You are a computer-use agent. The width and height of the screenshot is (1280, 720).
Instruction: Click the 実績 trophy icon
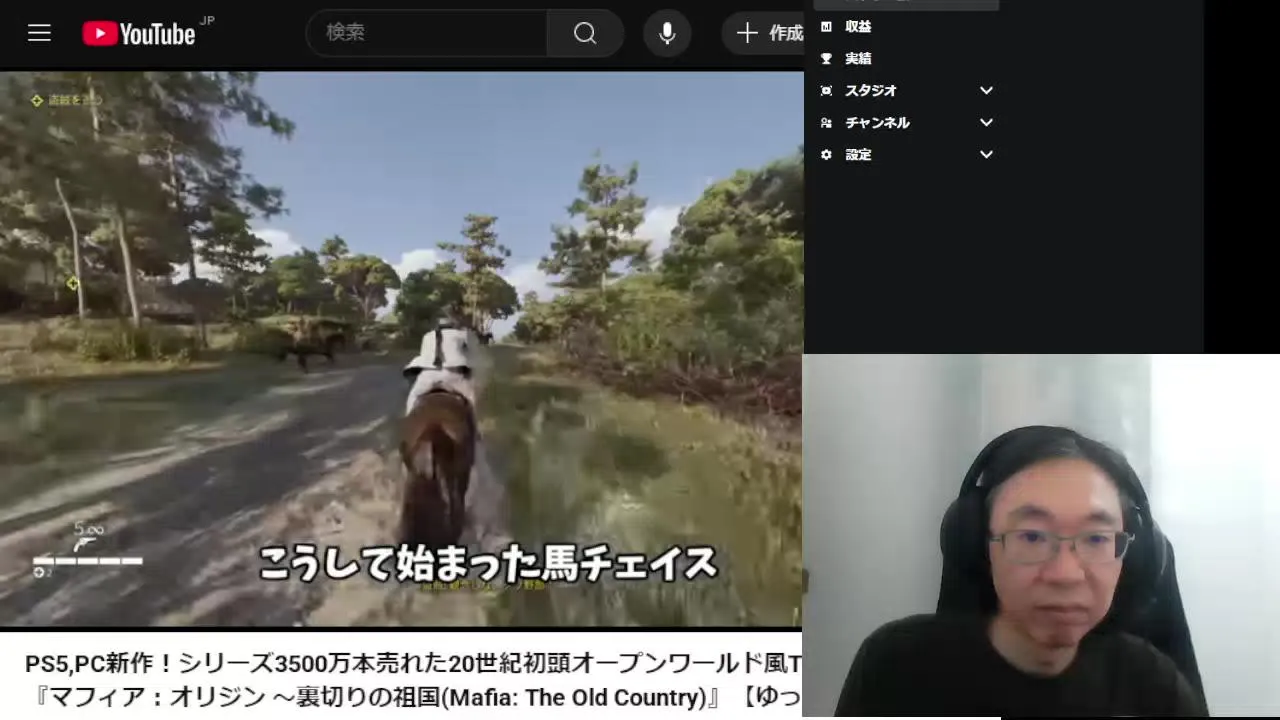[x=826, y=59]
